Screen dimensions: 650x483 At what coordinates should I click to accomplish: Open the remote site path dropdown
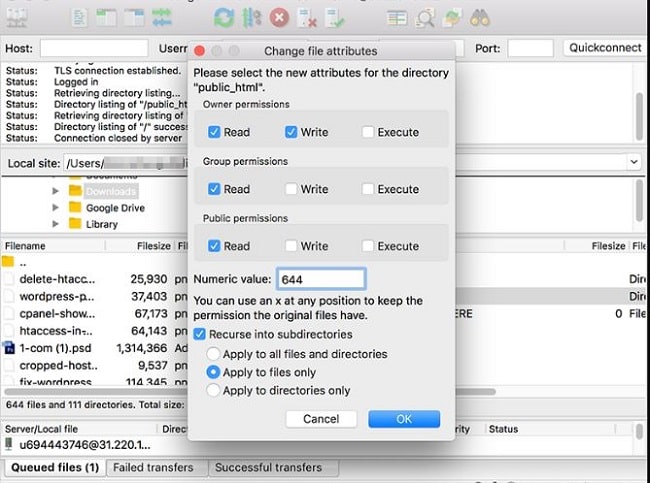pos(634,161)
